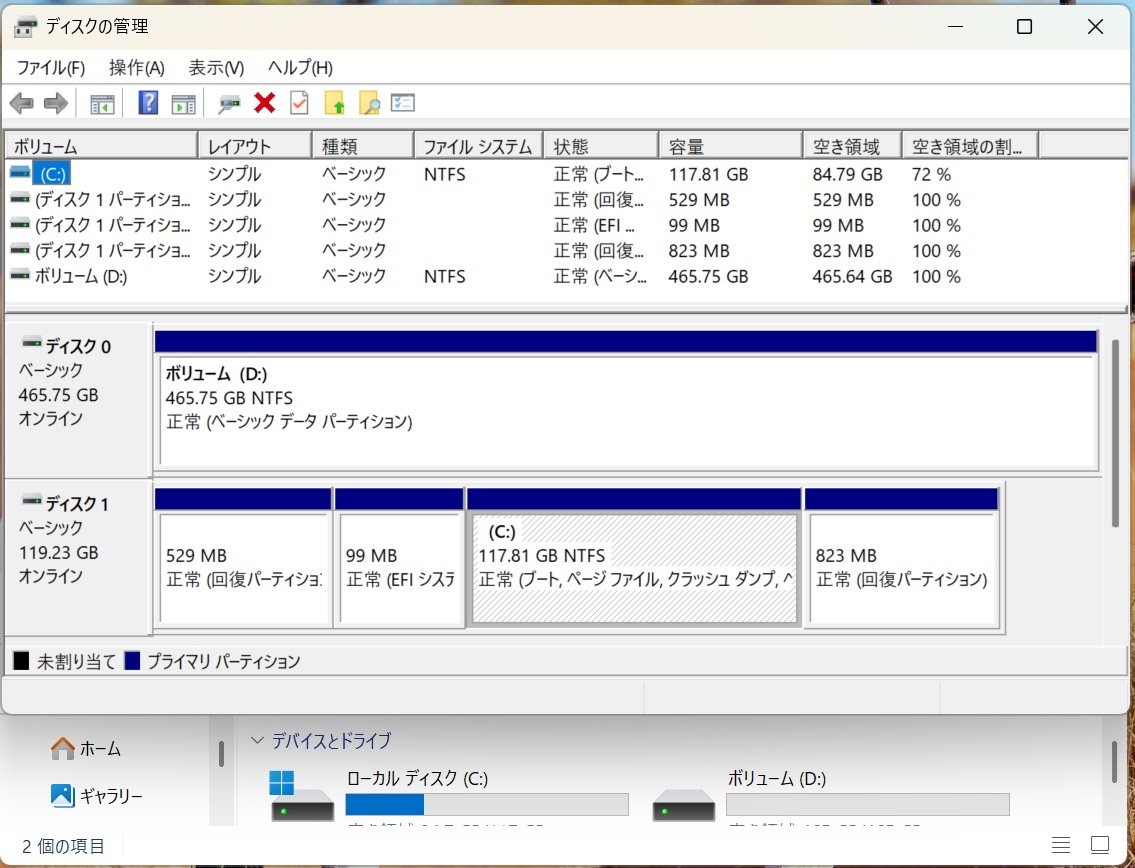Open the checklist settings toolbar icon

(x=402, y=103)
